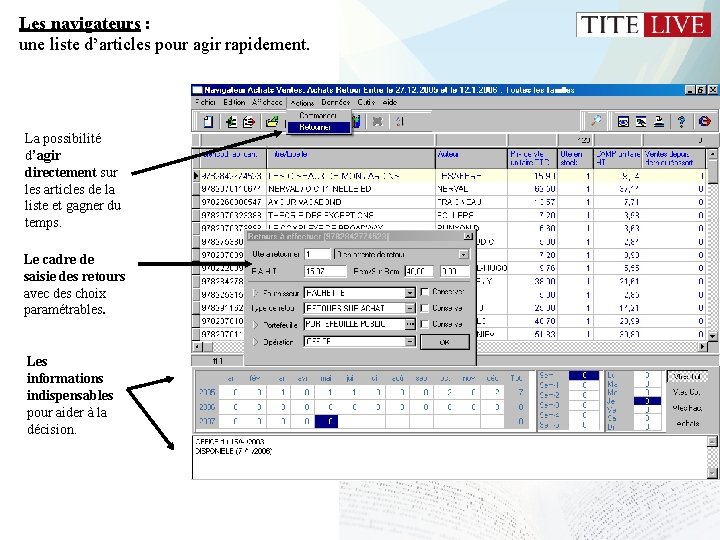Expand the triangle beside Portefeuille
This screenshot has height=540, width=720.
256,325
